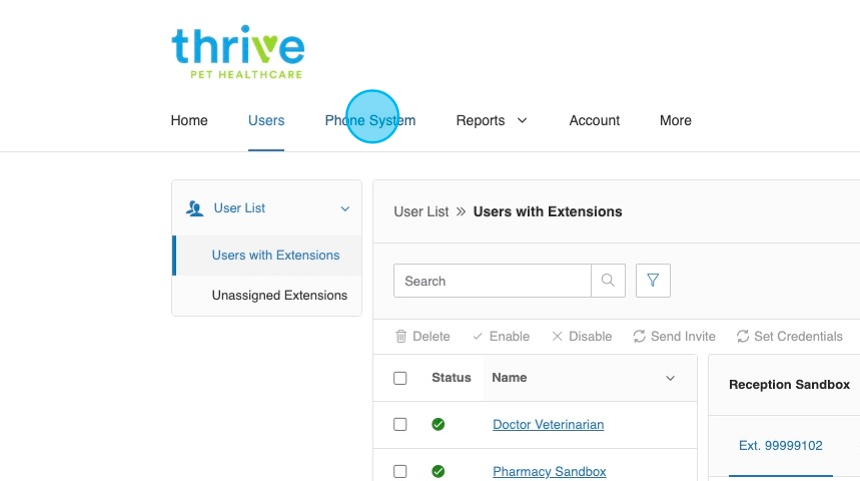
Task: Click the Set Credentials action
Action: 790,337
